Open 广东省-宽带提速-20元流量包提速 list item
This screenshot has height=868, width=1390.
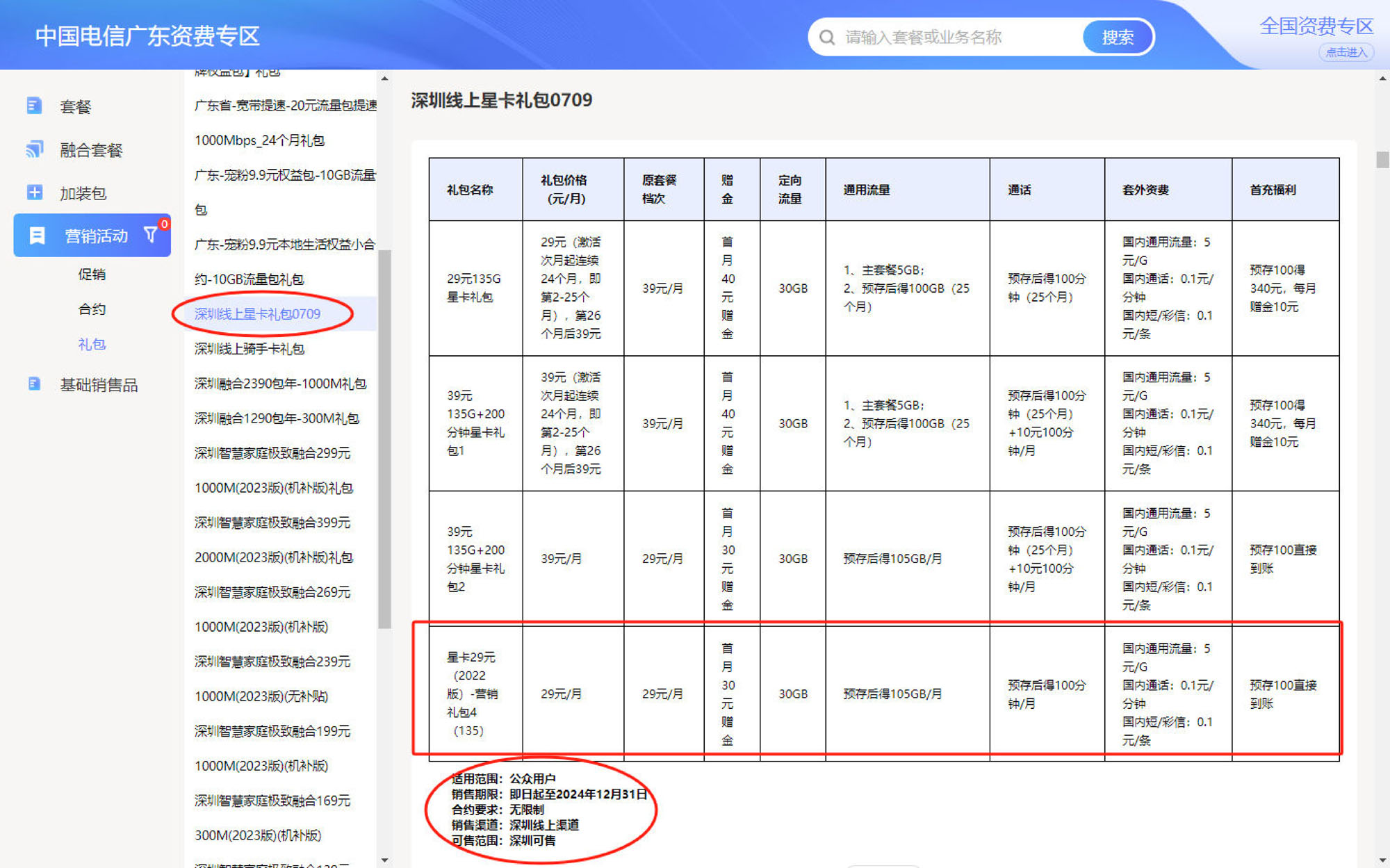(x=285, y=105)
